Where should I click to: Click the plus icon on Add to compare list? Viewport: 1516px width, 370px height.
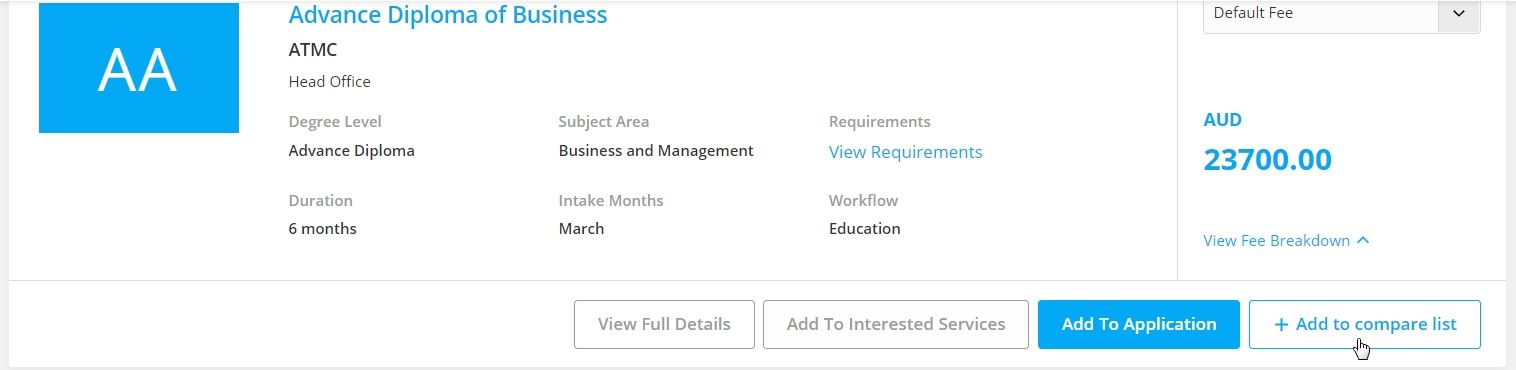click(x=1281, y=325)
